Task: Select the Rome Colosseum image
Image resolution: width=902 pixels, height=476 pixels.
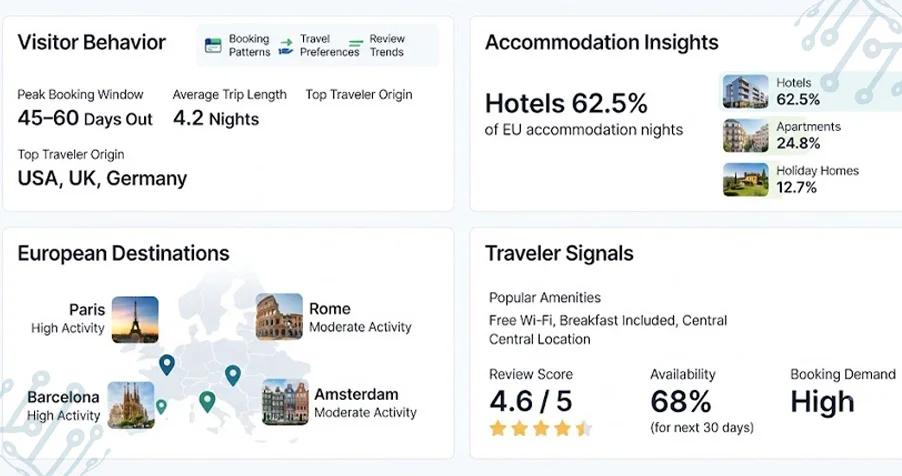Action: [x=279, y=317]
